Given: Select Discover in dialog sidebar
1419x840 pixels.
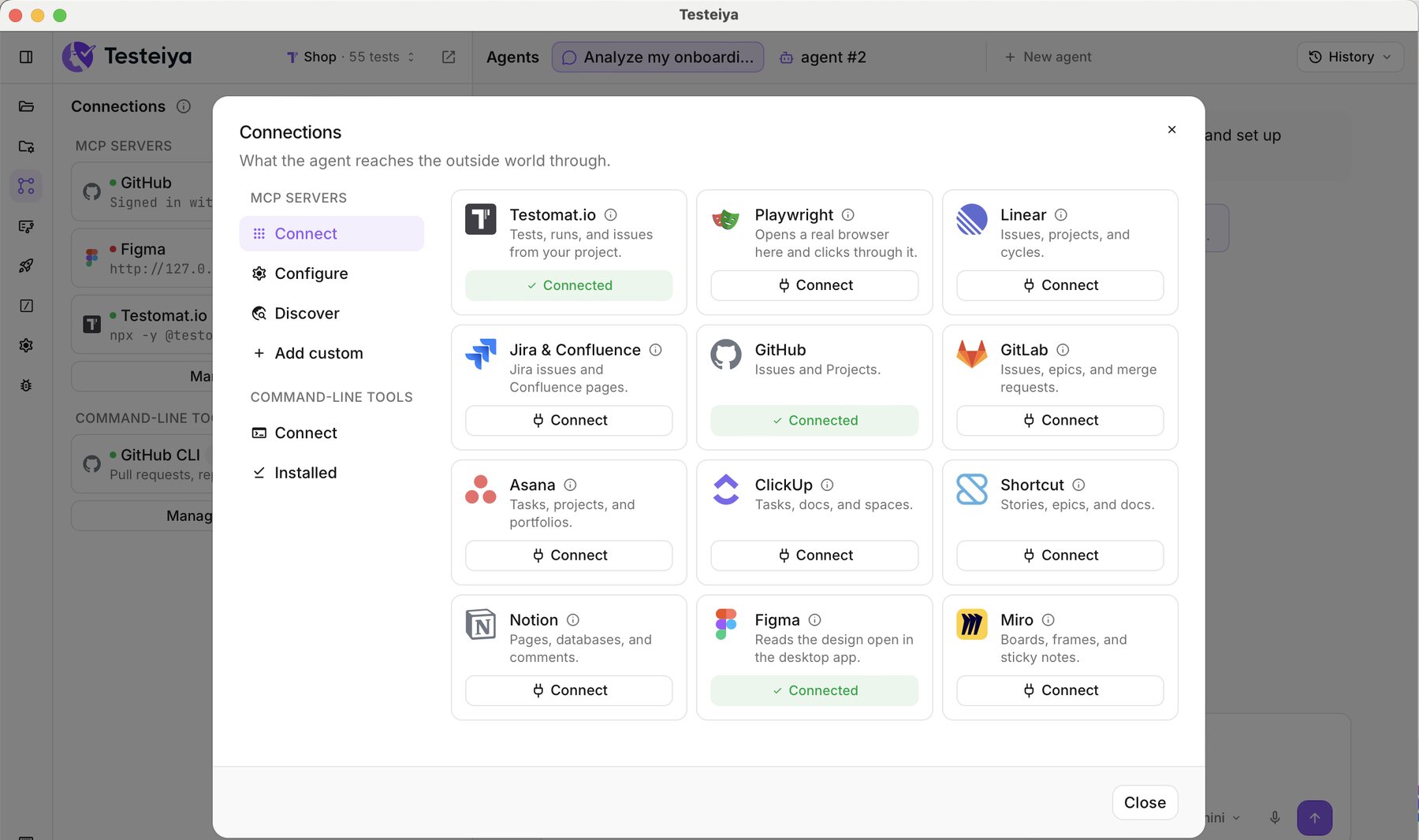Looking at the screenshot, I should pyautogui.click(x=331, y=314).
